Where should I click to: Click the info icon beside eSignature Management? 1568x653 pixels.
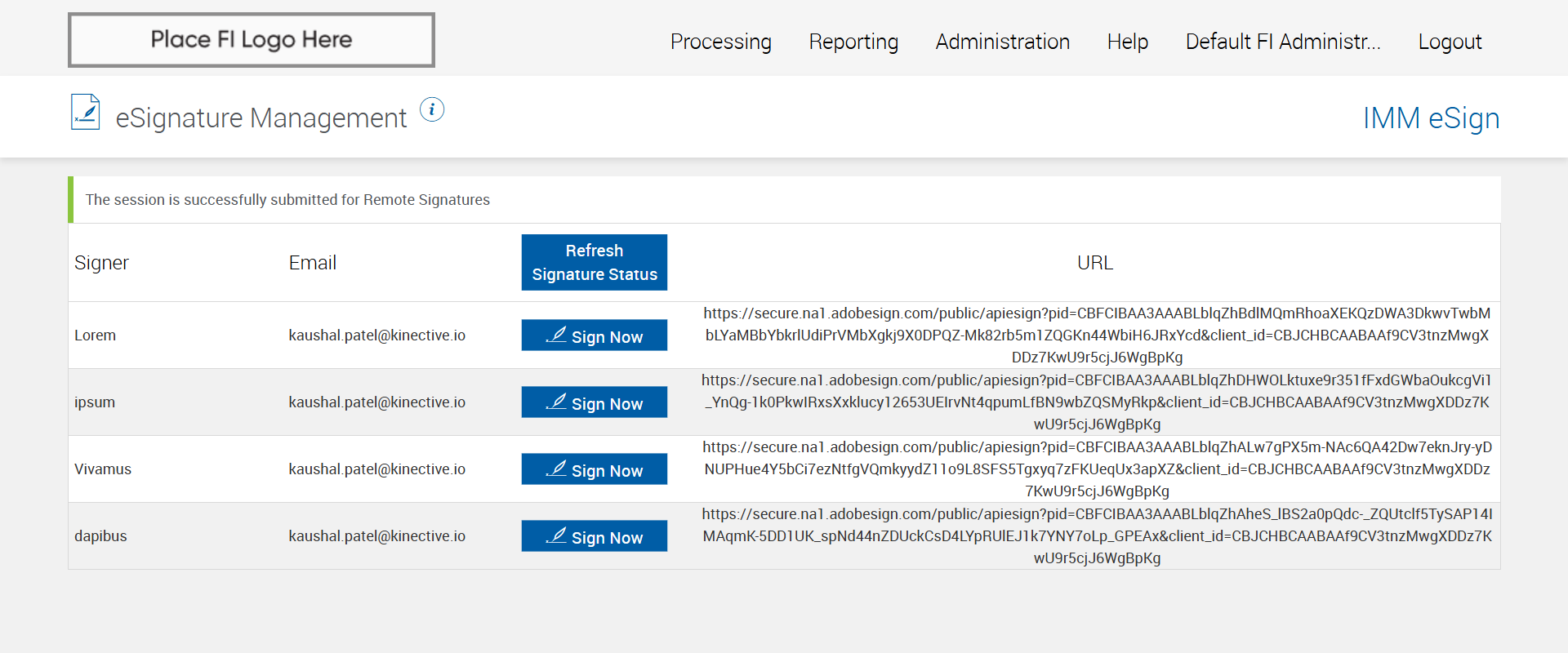click(432, 109)
